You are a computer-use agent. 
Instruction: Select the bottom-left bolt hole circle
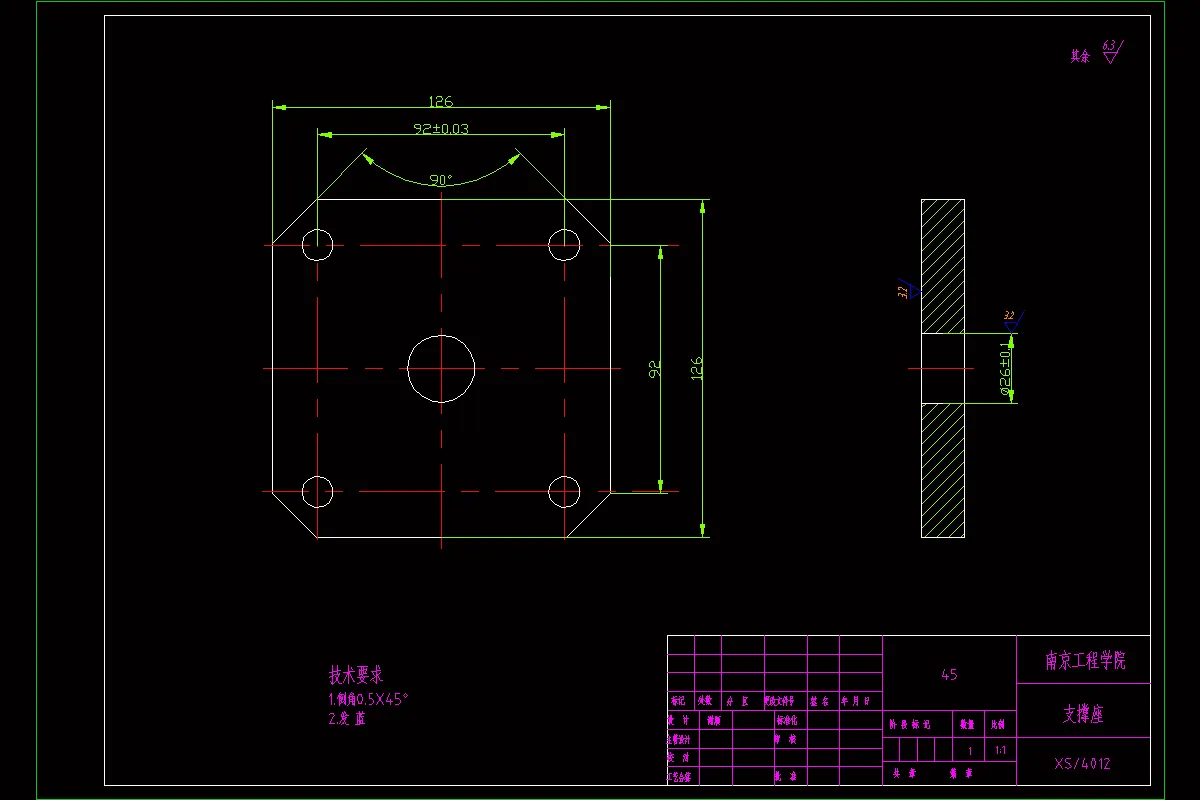pyautogui.click(x=318, y=491)
